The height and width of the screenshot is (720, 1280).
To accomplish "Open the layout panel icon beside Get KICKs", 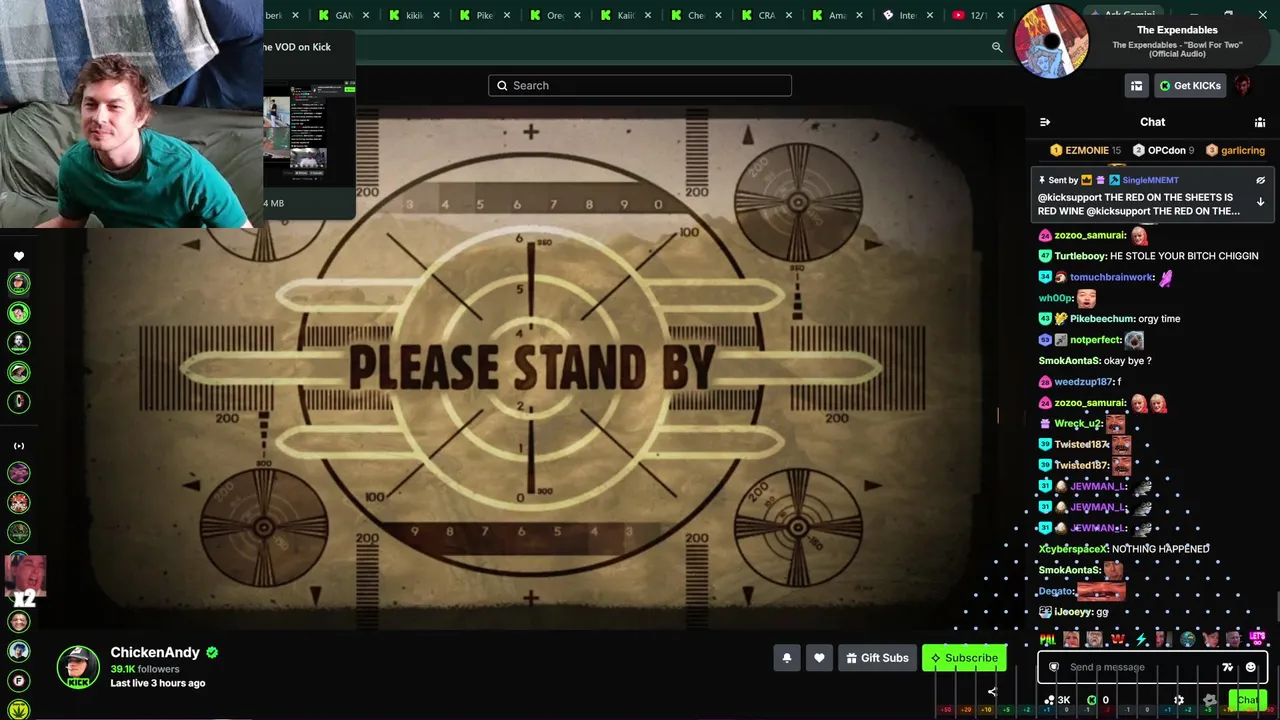I will click(x=1136, y=86).
